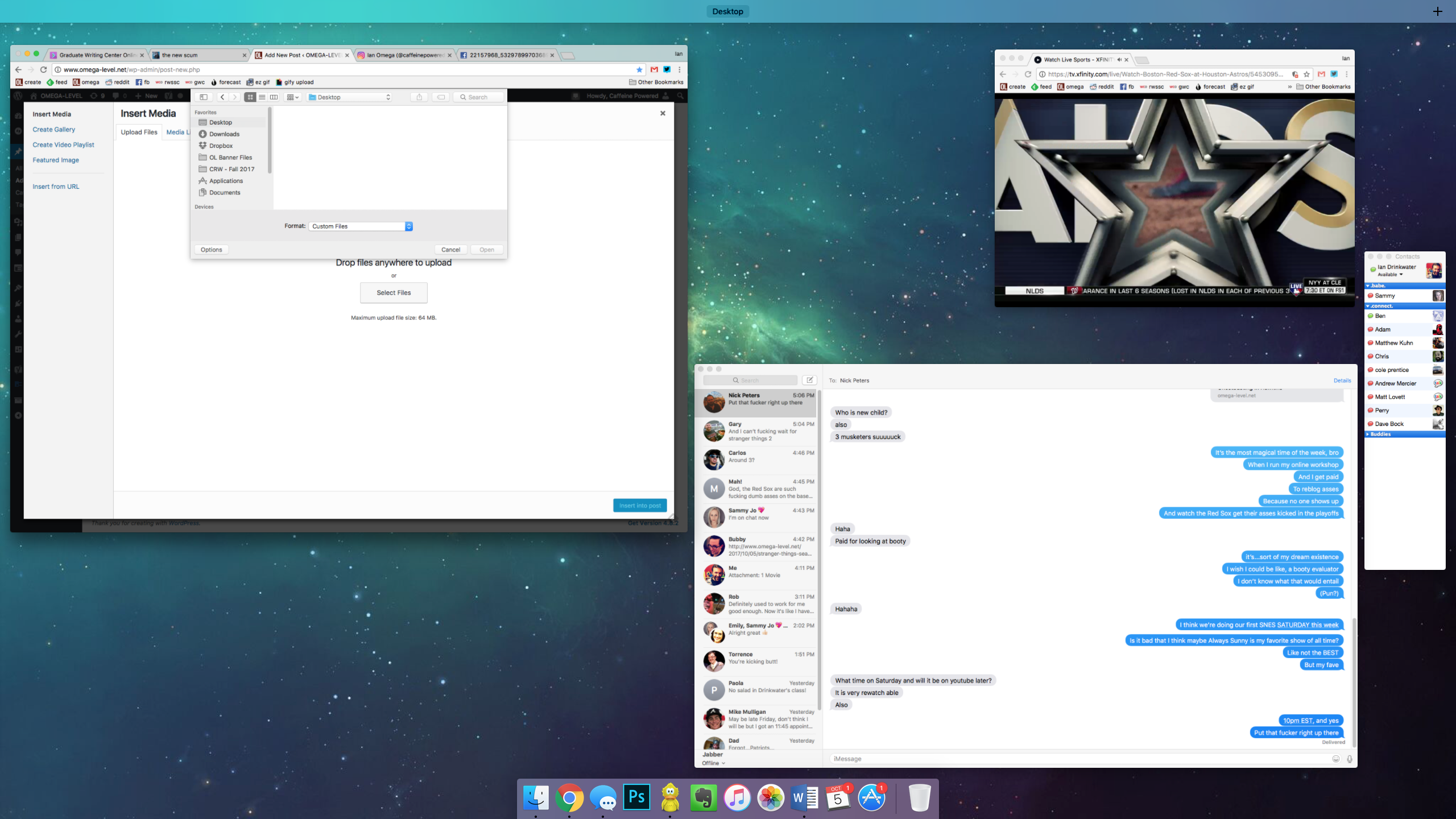Change Available status in Contacts window

[x=1390, y=275]
